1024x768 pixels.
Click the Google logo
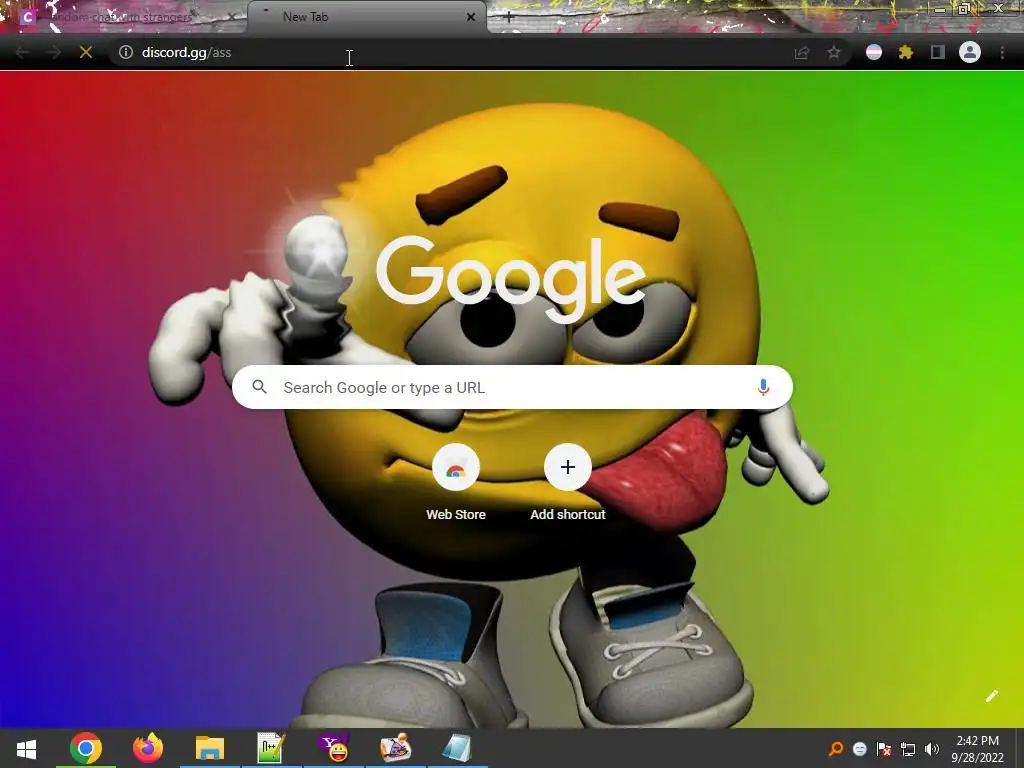point(511,279)
